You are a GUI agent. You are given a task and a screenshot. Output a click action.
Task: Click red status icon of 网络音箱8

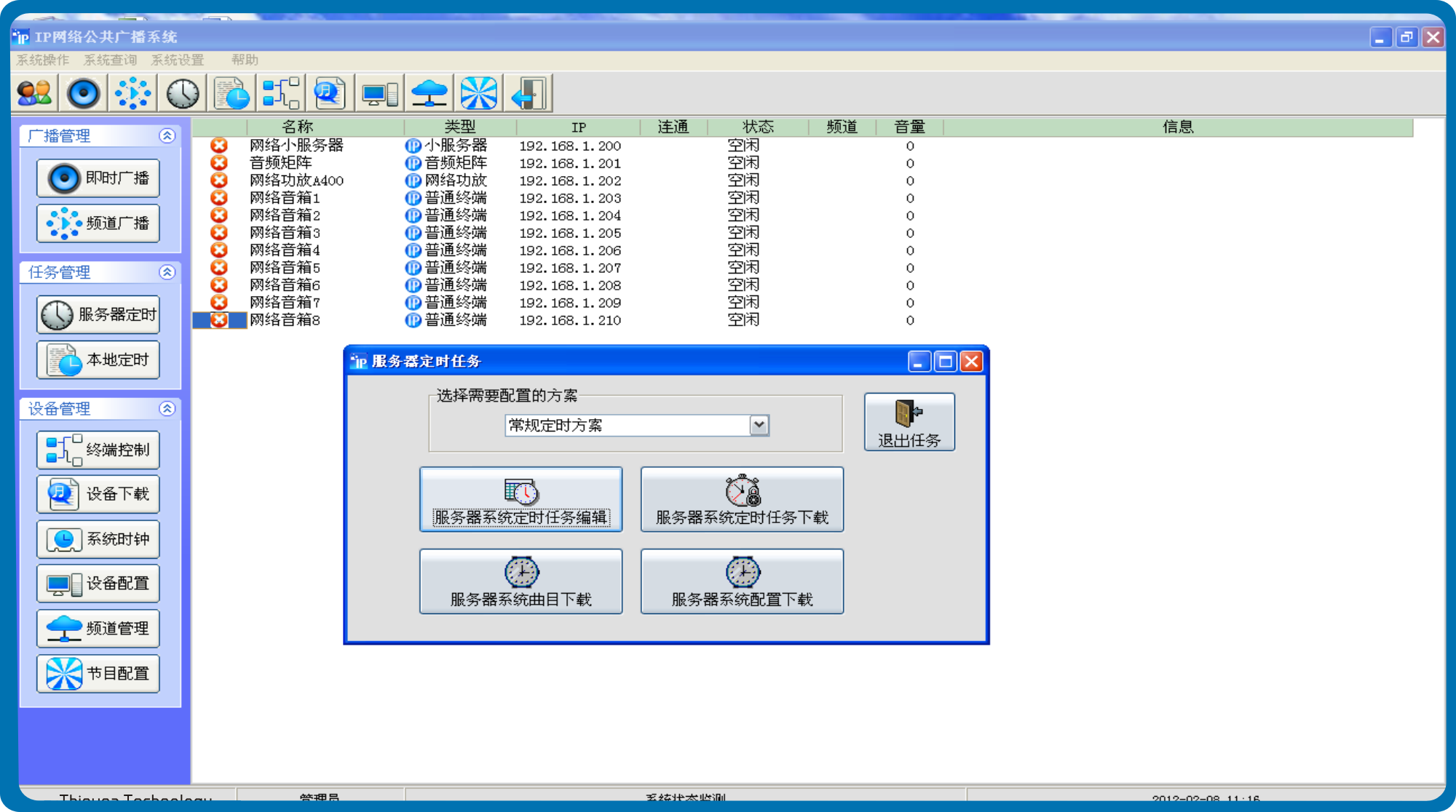tap(219, 320)
